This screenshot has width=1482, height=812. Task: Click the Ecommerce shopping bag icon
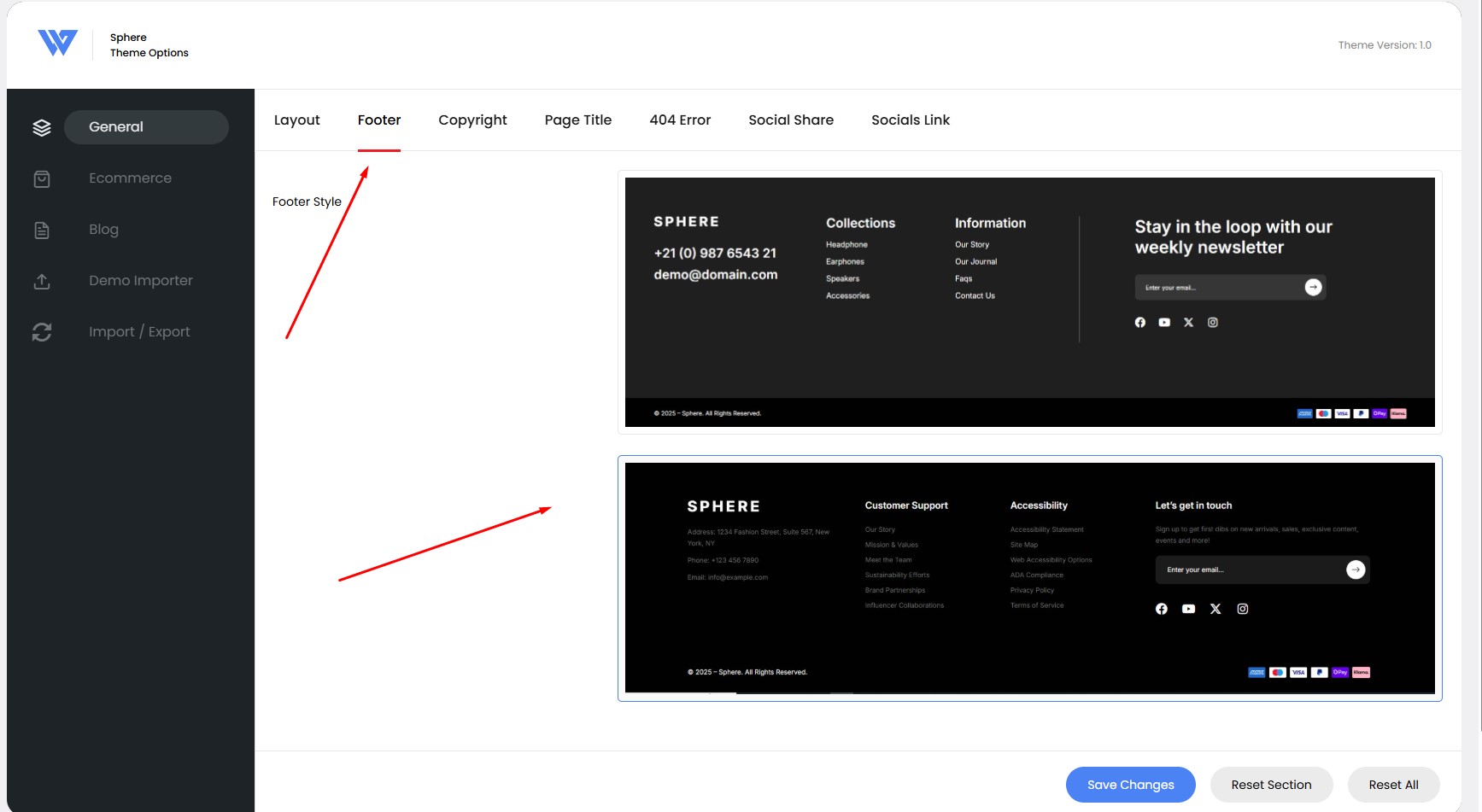click(42, 178)
